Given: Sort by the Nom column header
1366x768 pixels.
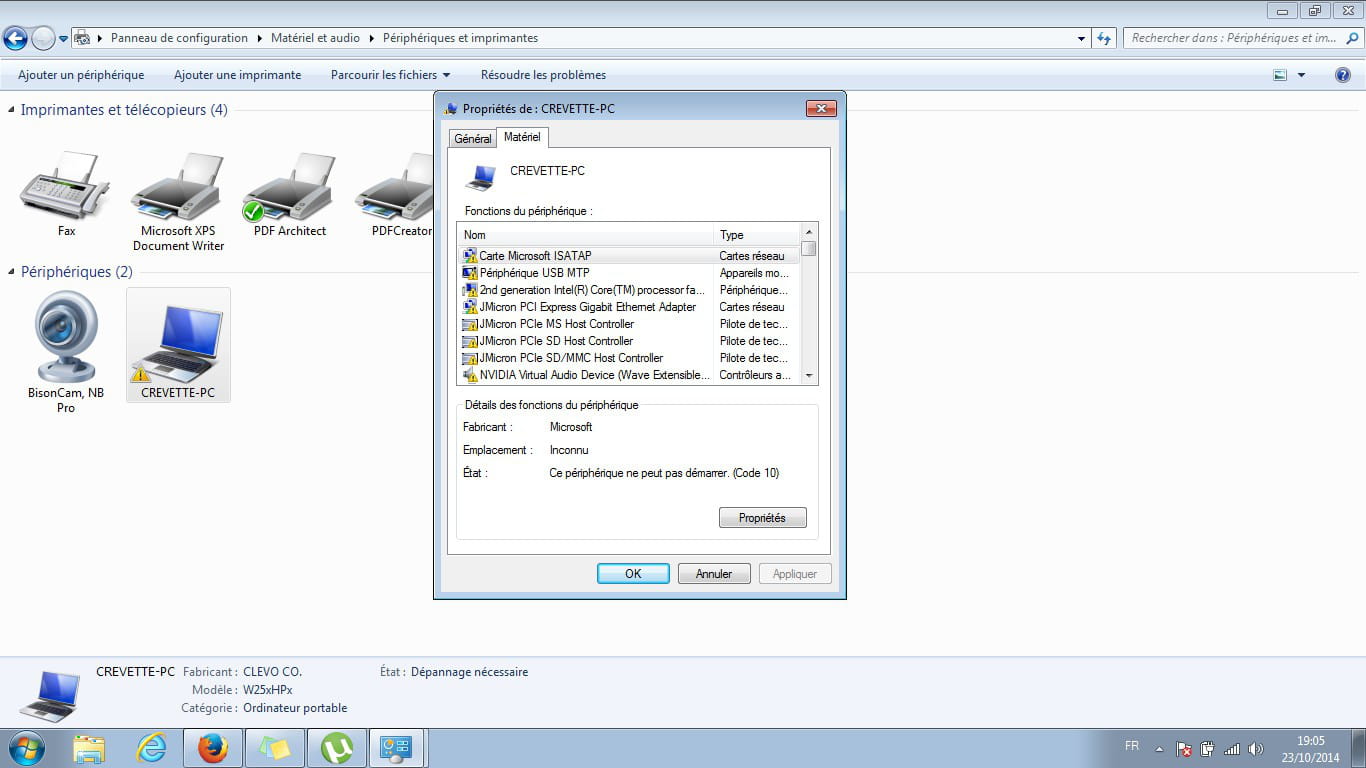Looking at the screenshot, I should coord(586,235).
